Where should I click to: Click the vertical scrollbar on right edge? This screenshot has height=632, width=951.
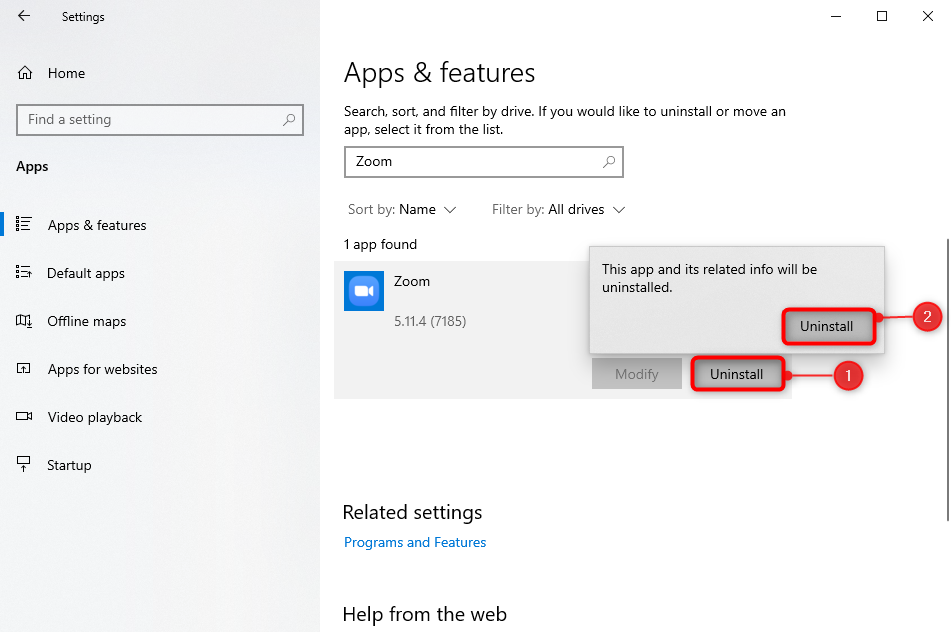click(x=946, y=380)
